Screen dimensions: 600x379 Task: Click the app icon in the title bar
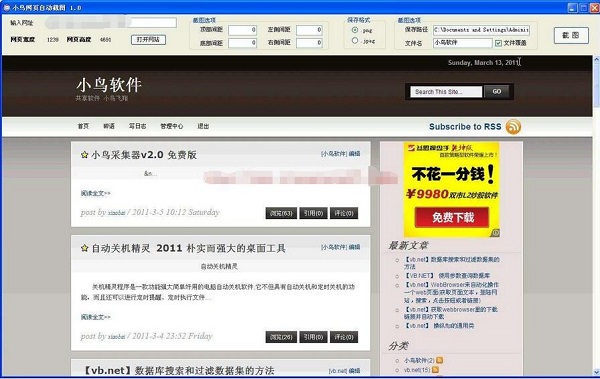7,7
